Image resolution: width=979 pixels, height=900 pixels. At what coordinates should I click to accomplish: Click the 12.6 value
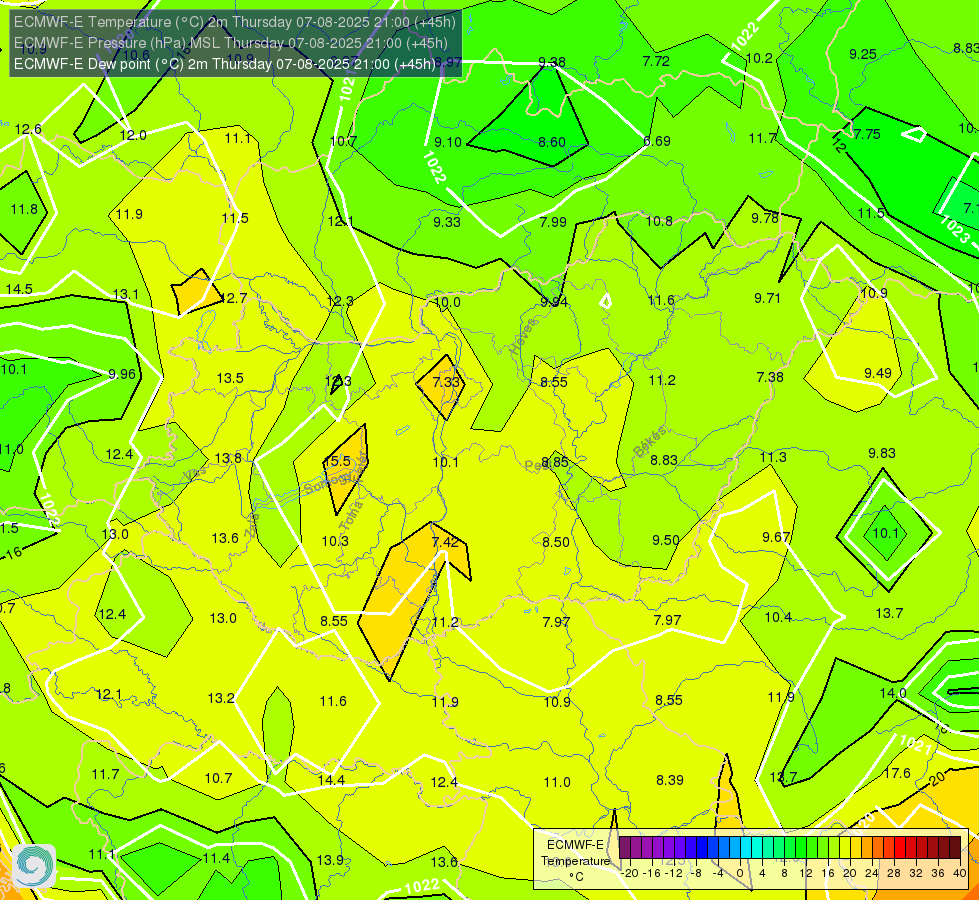point(28,129)
